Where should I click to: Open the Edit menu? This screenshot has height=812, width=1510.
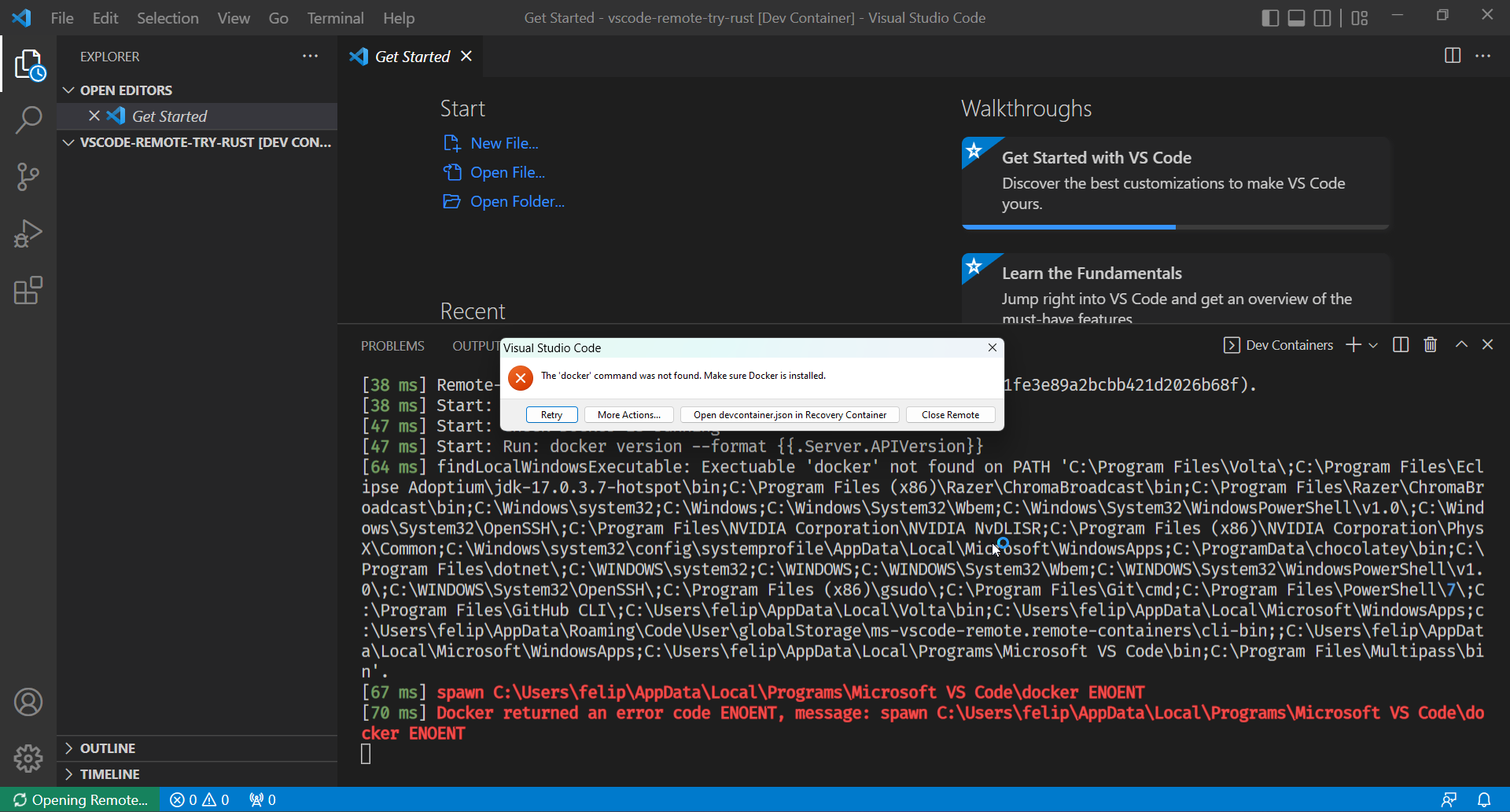click(x=105, y=17)
